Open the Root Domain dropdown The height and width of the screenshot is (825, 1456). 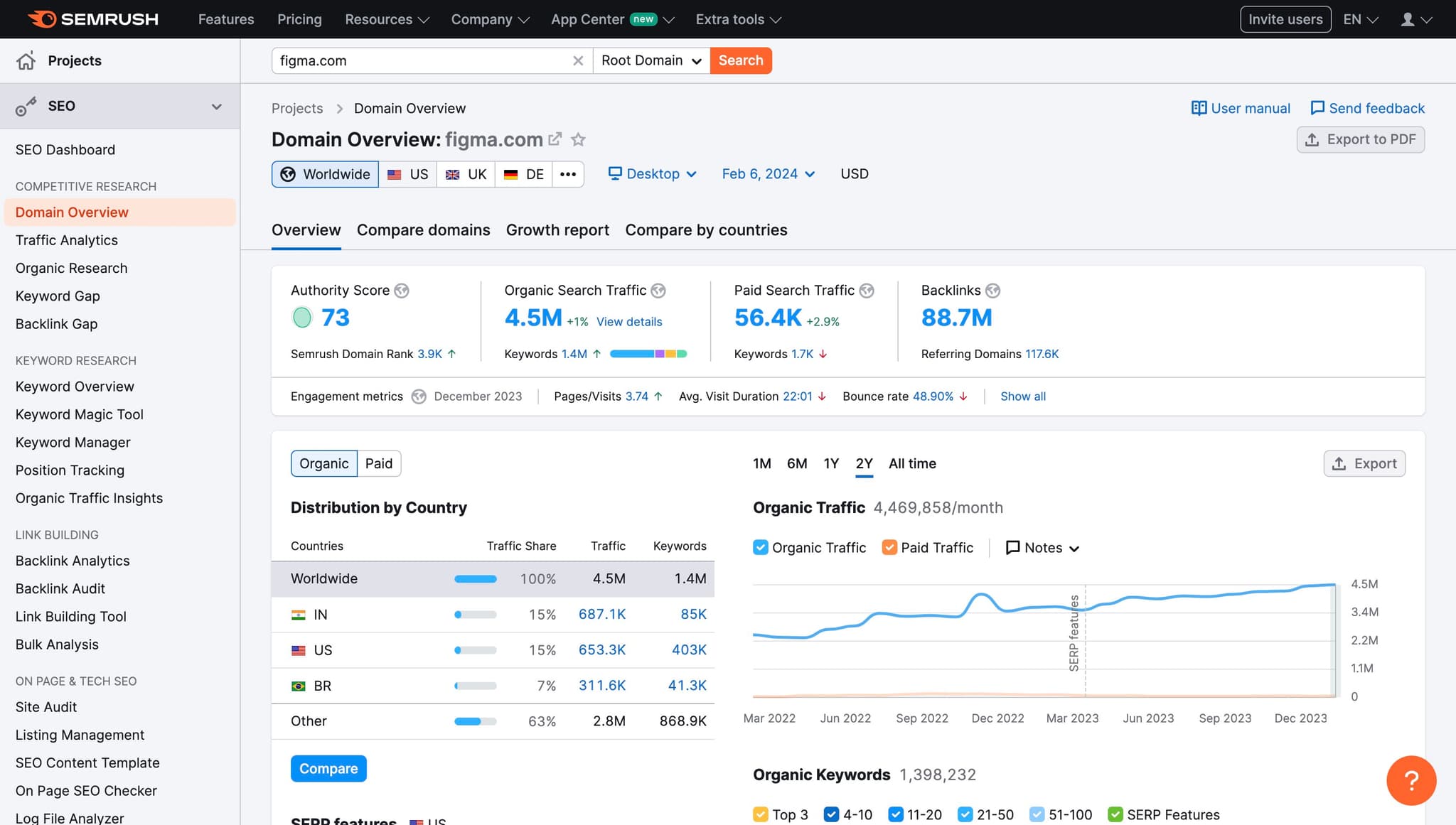tap(651, 61)
